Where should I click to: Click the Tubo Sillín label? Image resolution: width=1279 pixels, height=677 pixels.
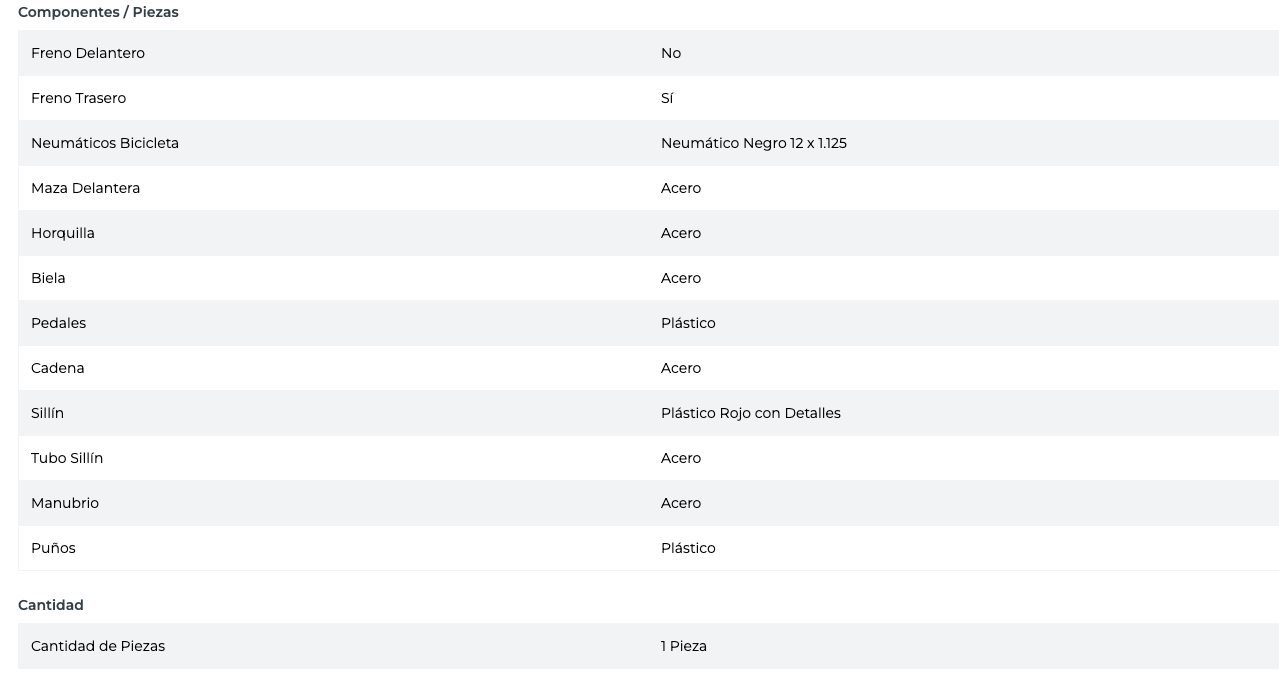pos(67,458)
